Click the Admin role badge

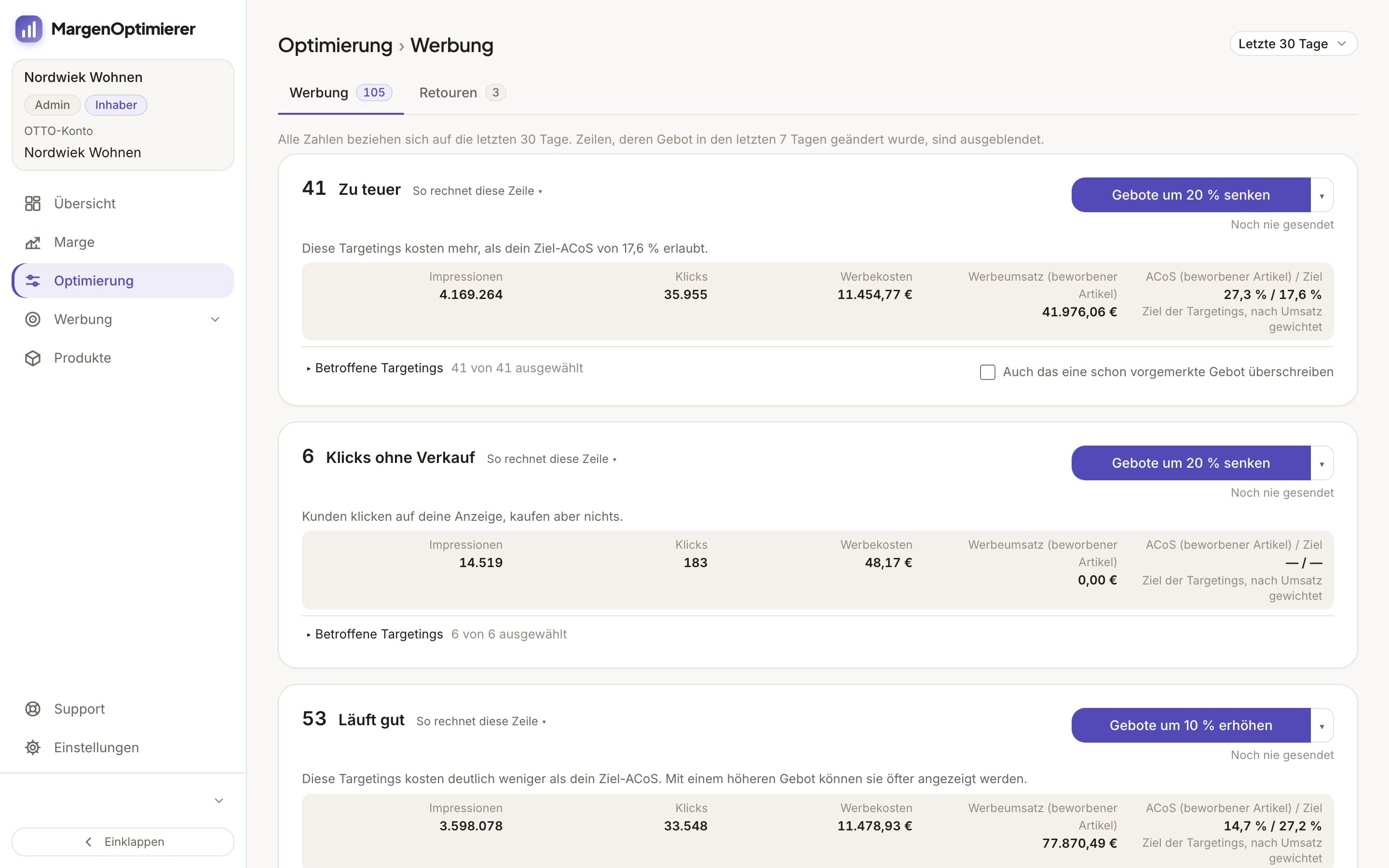click(x=52, y=105)
